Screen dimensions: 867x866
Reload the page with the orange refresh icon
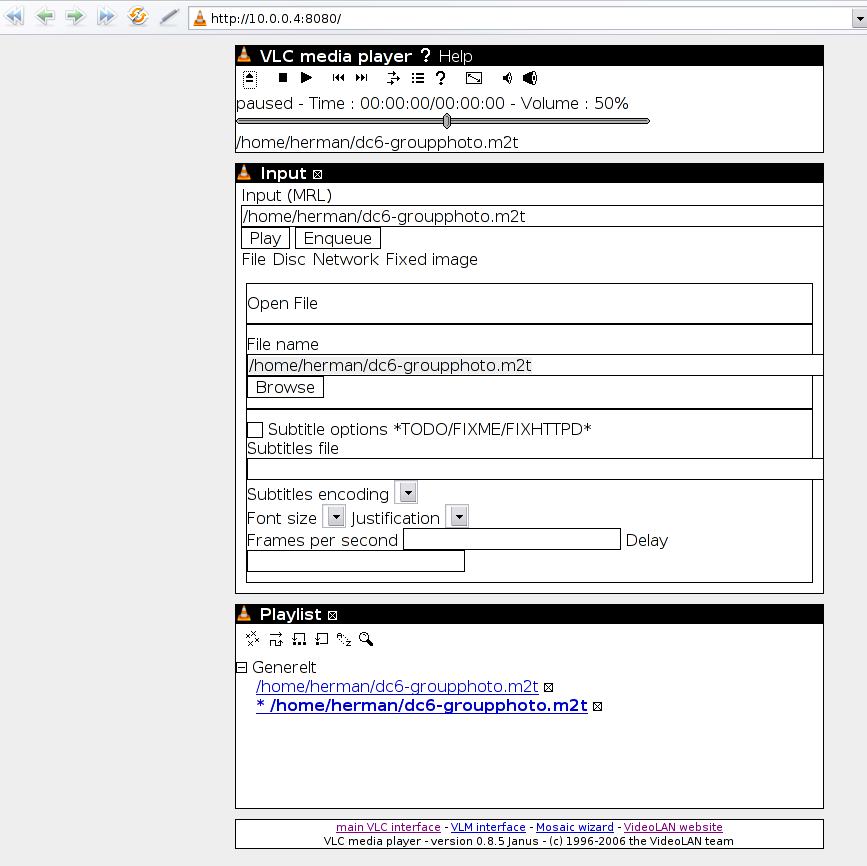coord(138,16)
